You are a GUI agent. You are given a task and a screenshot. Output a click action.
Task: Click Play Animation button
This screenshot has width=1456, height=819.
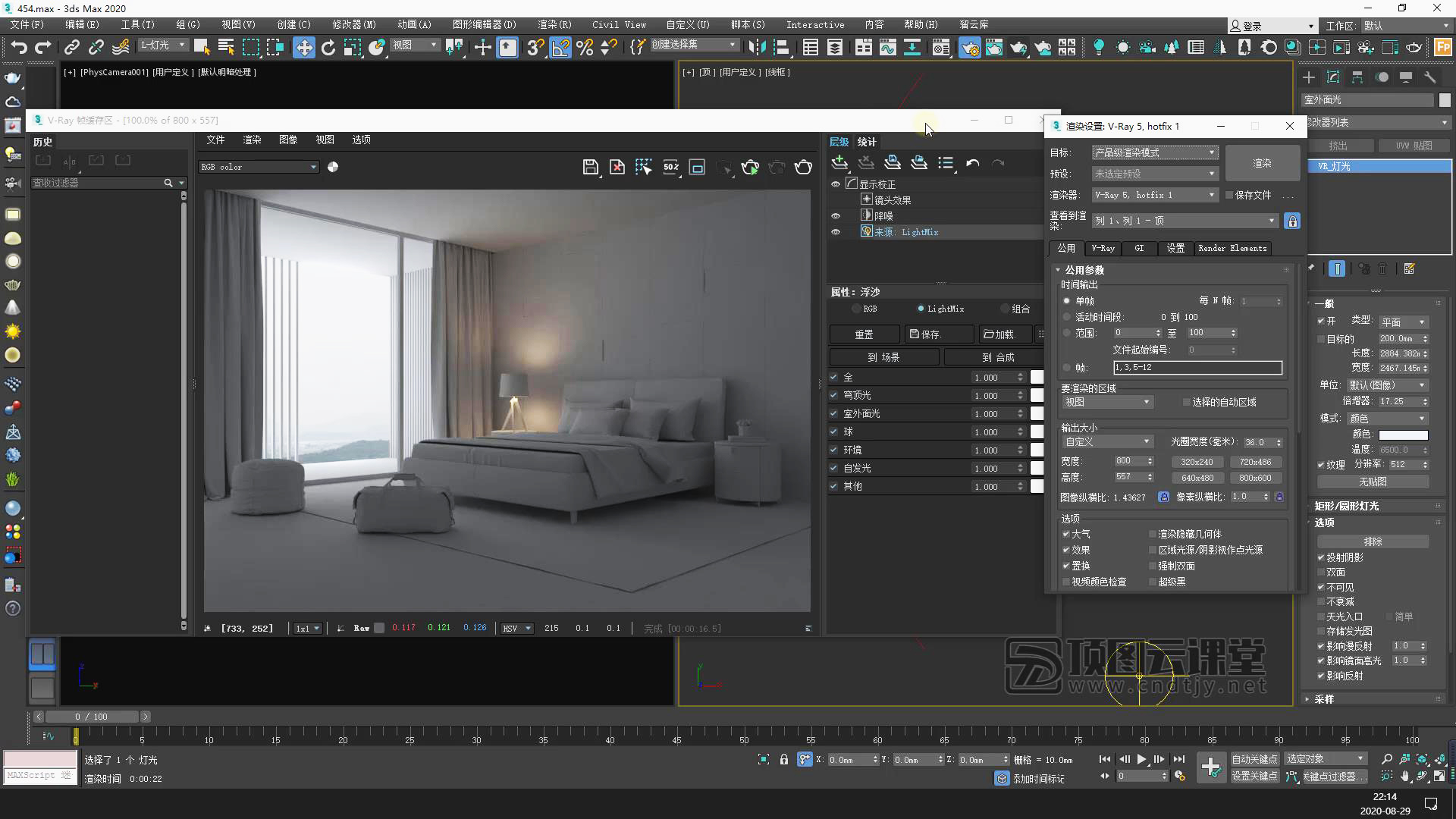tap(1141, 759)
